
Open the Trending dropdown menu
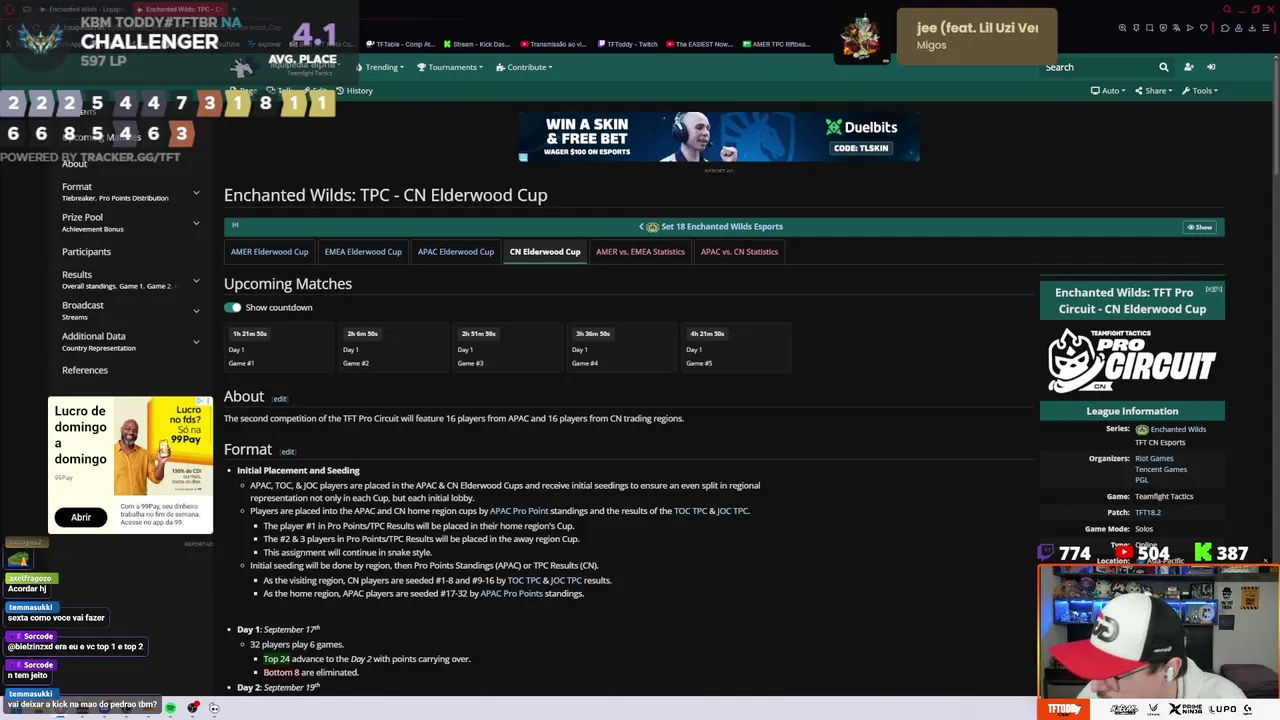(379, 67)
